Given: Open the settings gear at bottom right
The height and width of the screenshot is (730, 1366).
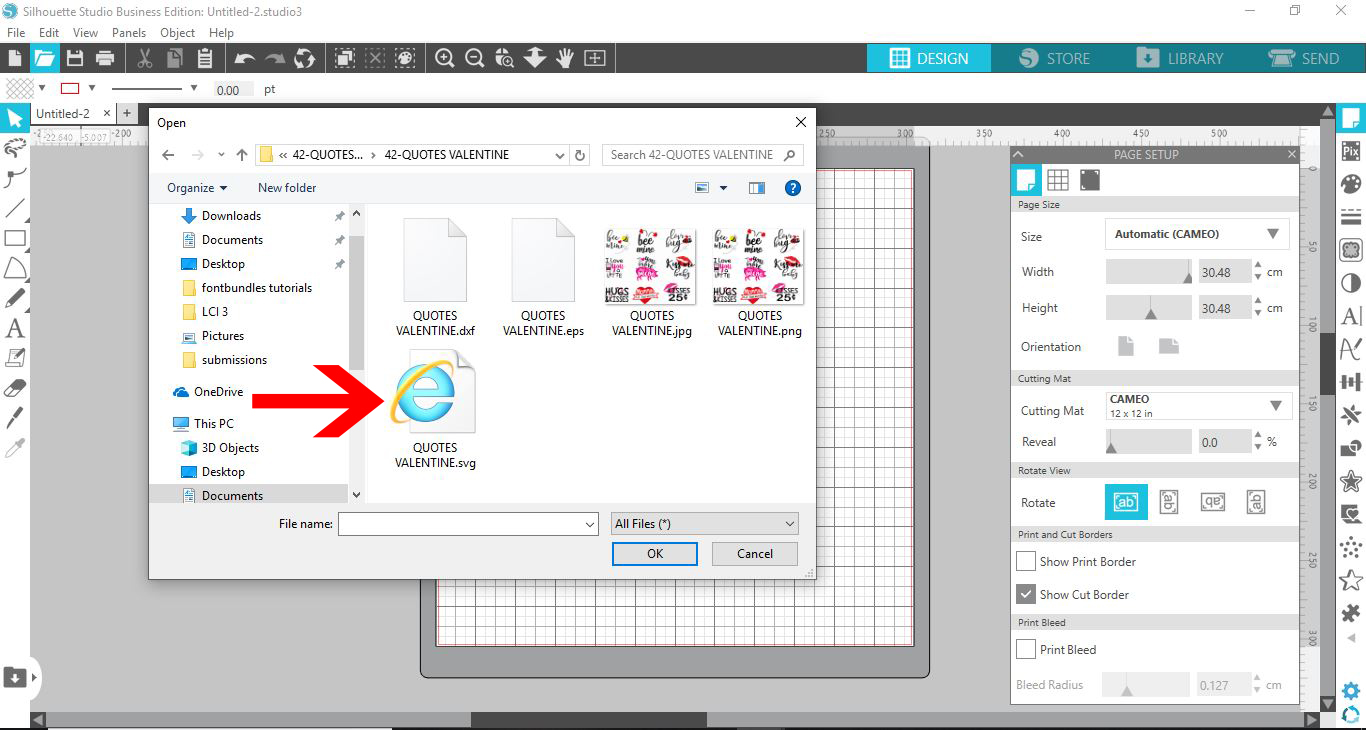Looking at the screenshot, I should pos(1349,690).
